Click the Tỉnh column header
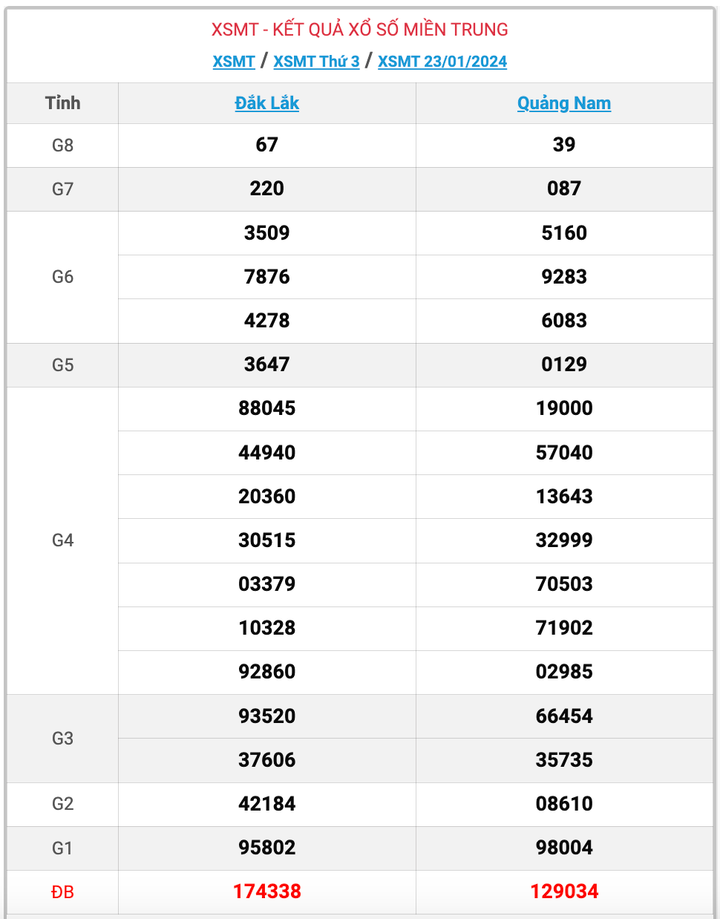Viewport: 720px width, 919px height. pyautogui.click(x=63, y=103)
